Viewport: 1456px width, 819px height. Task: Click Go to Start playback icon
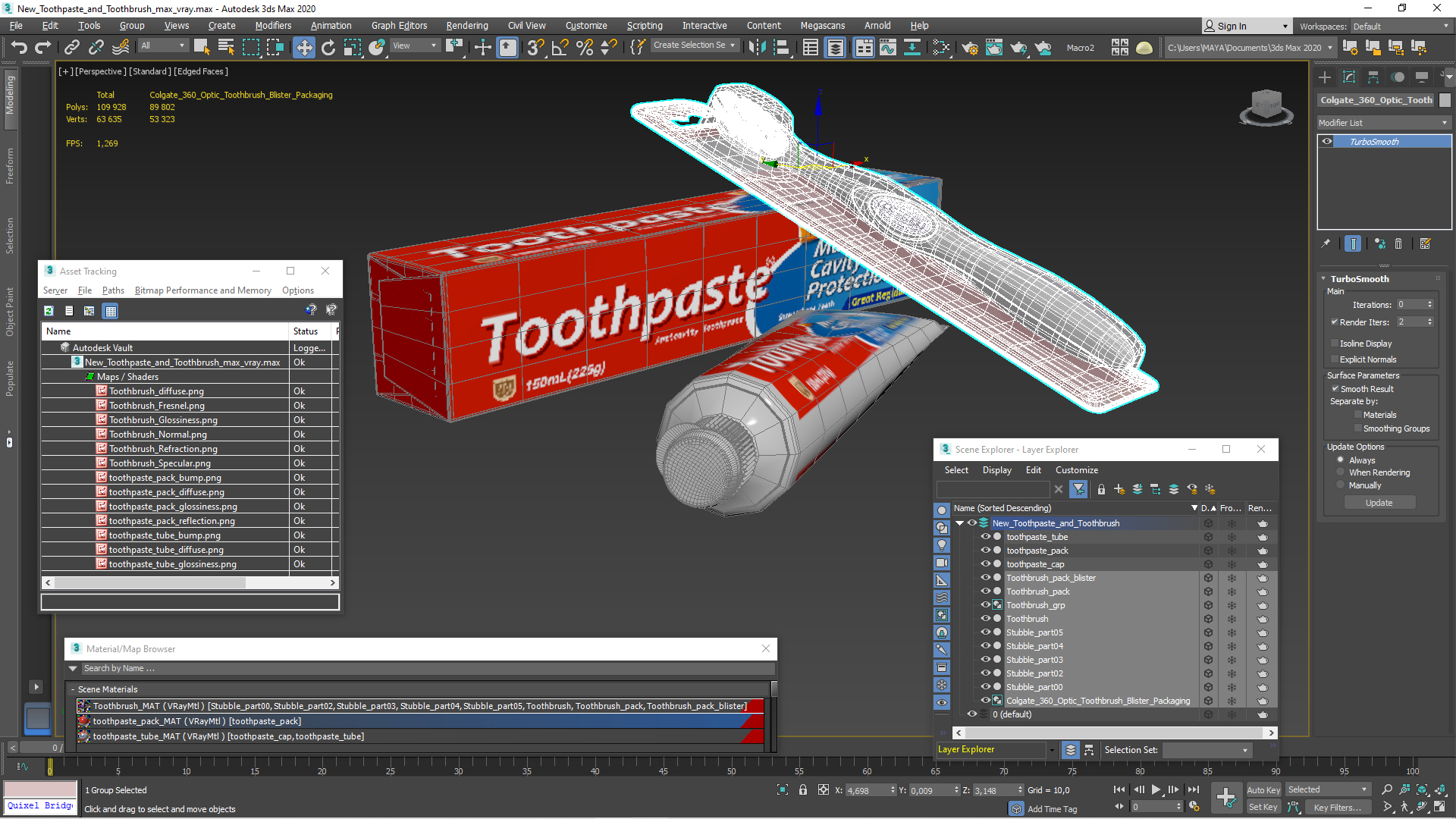1119,789
